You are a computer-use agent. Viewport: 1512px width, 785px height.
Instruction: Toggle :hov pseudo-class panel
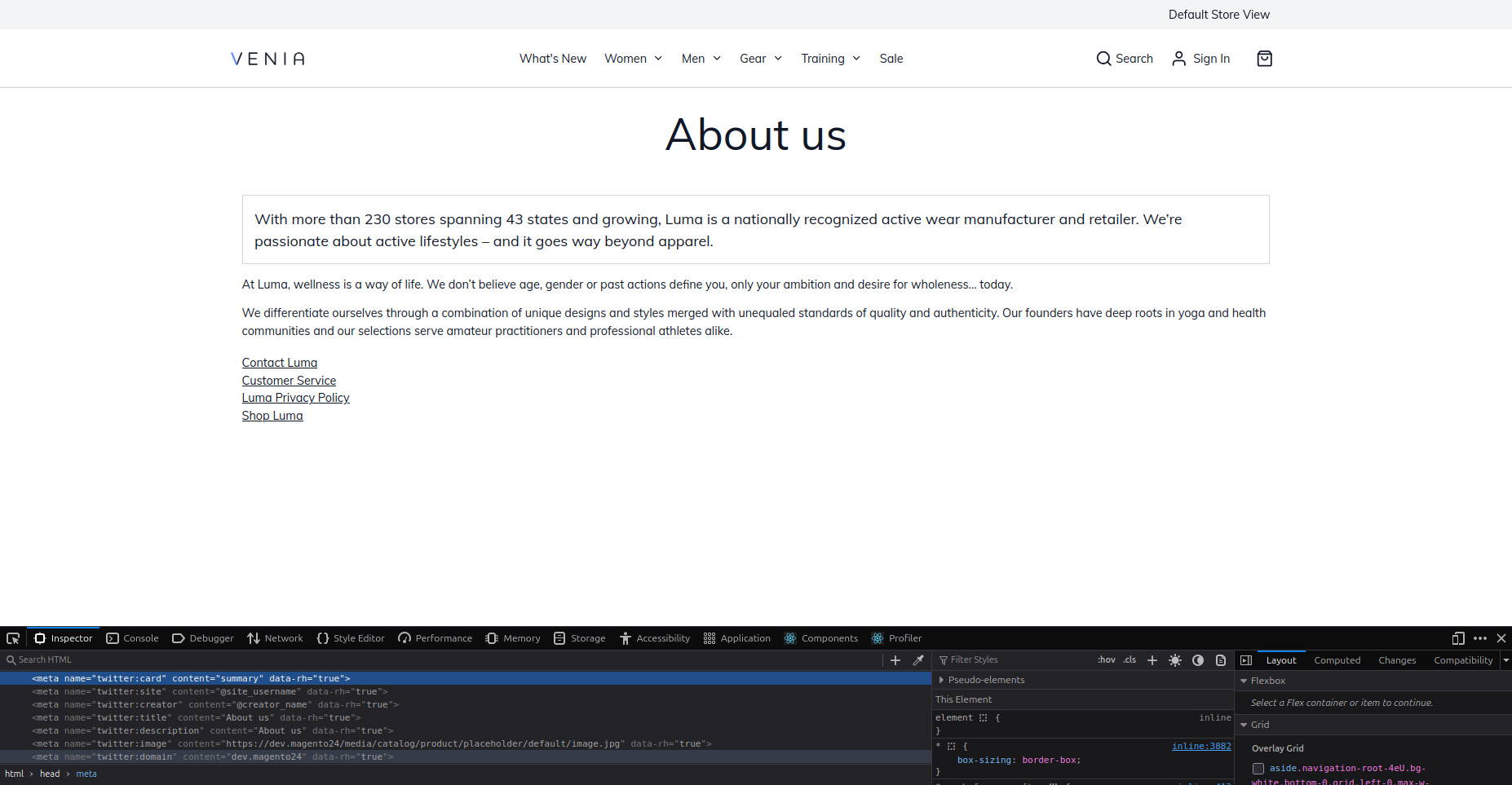(1107, 660)
